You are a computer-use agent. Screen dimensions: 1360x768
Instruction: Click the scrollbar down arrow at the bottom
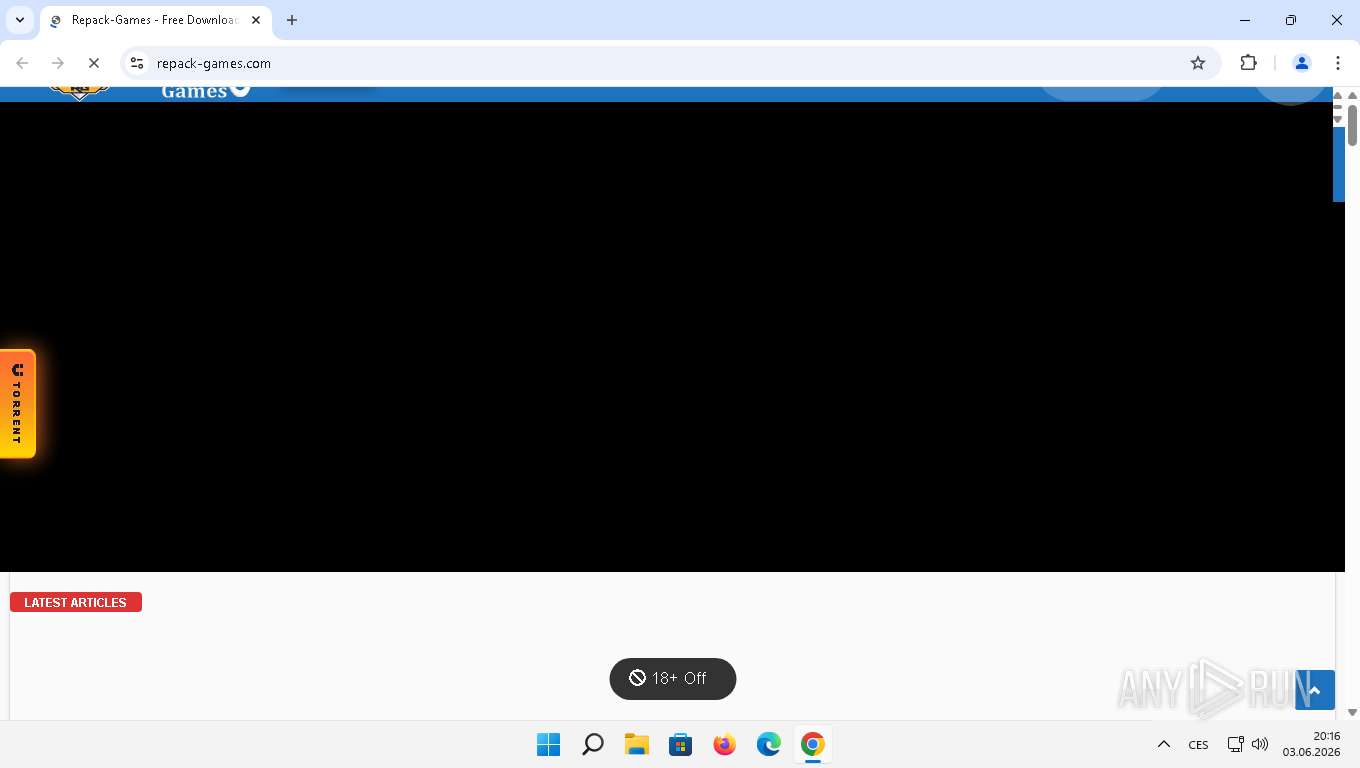(x=1352, y=713)
